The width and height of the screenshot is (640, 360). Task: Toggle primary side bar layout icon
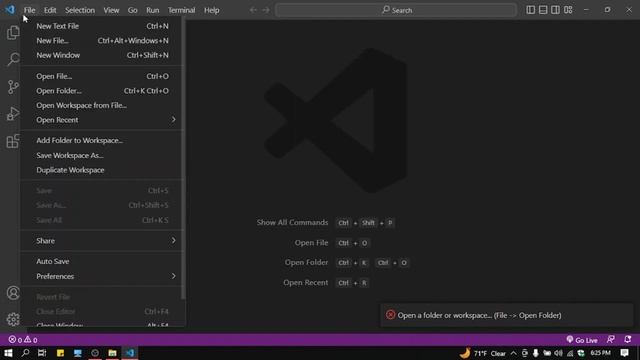(x=530, y=10)
